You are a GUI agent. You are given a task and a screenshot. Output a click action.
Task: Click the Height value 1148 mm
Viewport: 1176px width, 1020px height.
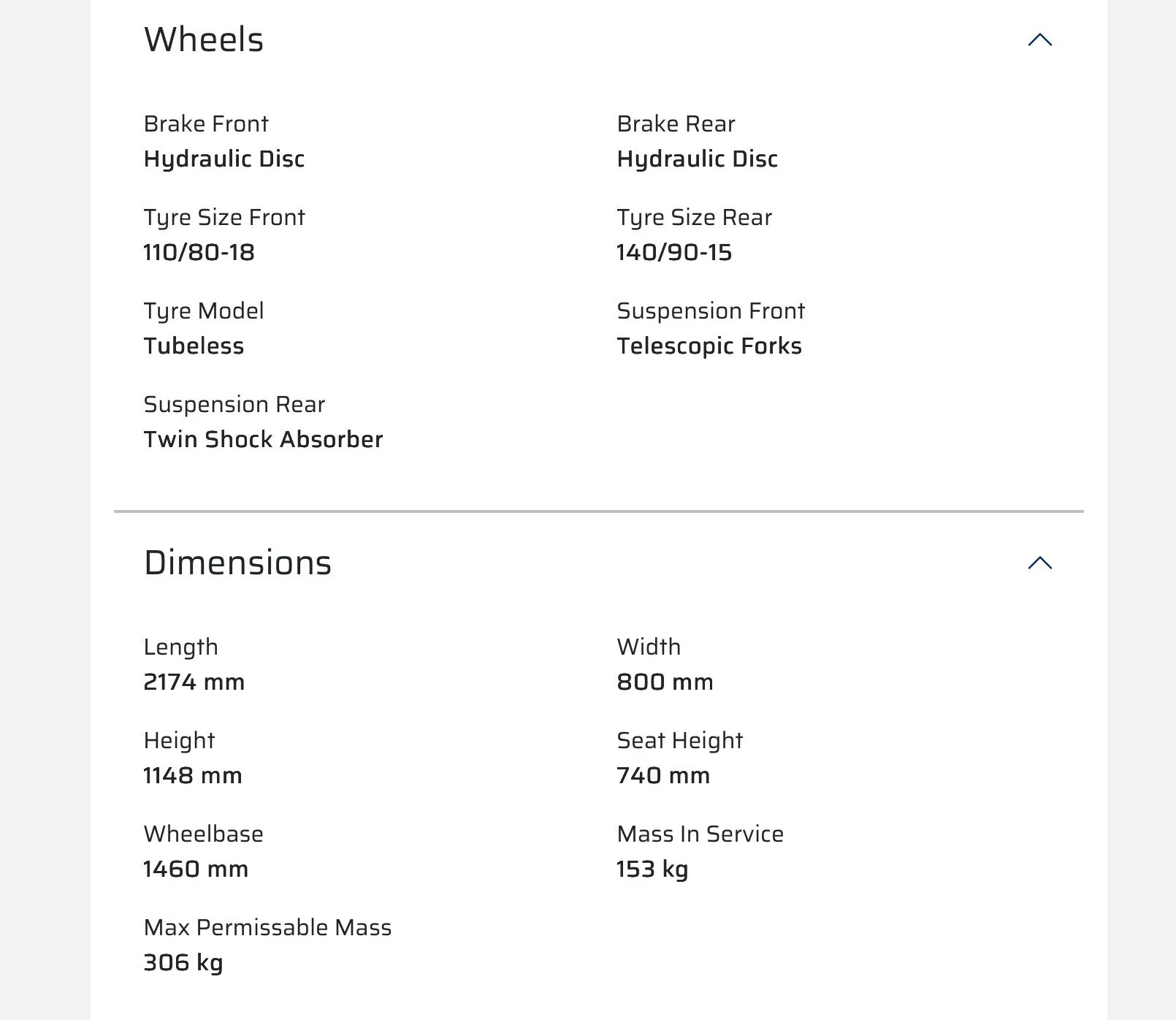(x=193, y=775)
